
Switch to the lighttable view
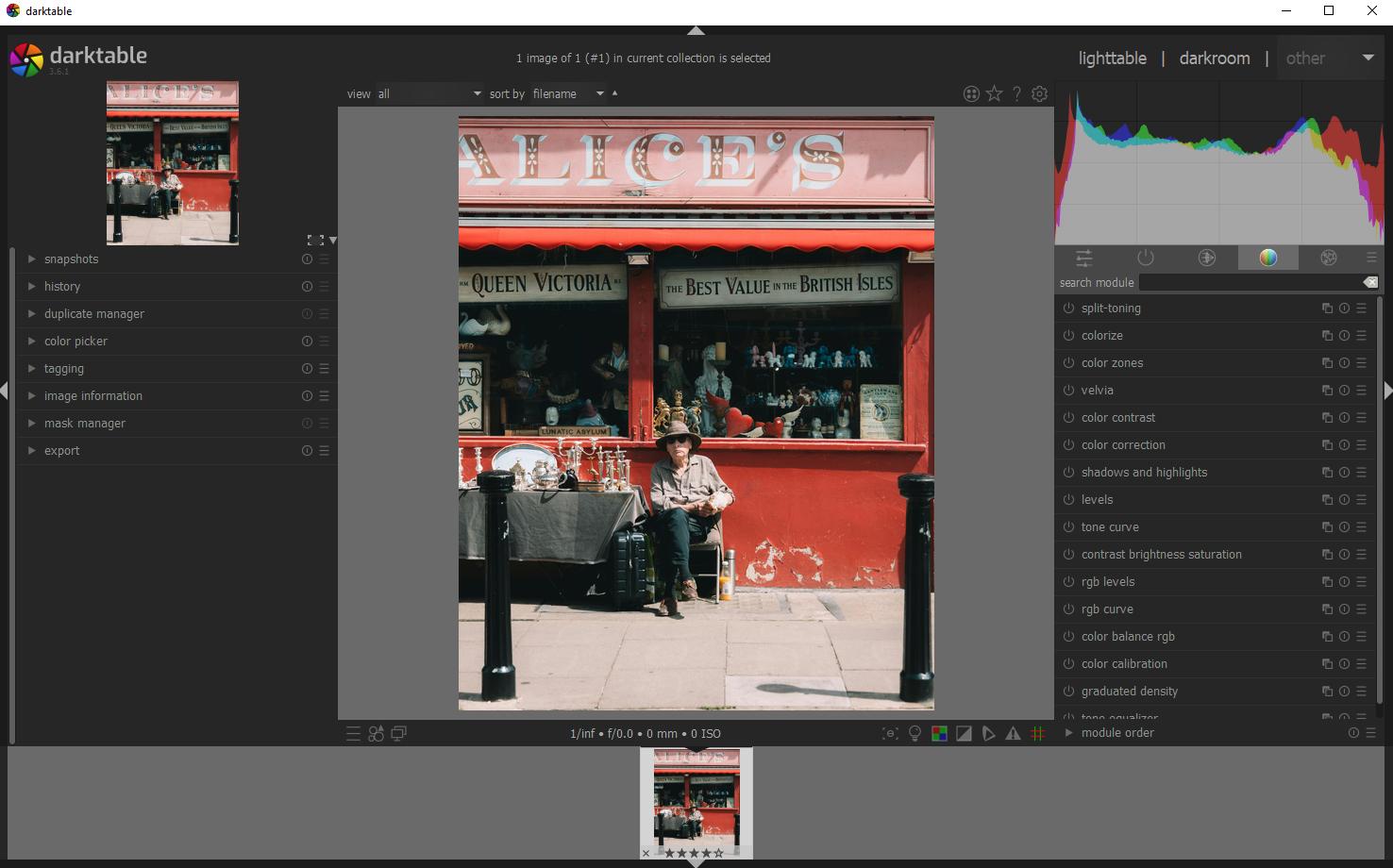(x=1112, y=58)
